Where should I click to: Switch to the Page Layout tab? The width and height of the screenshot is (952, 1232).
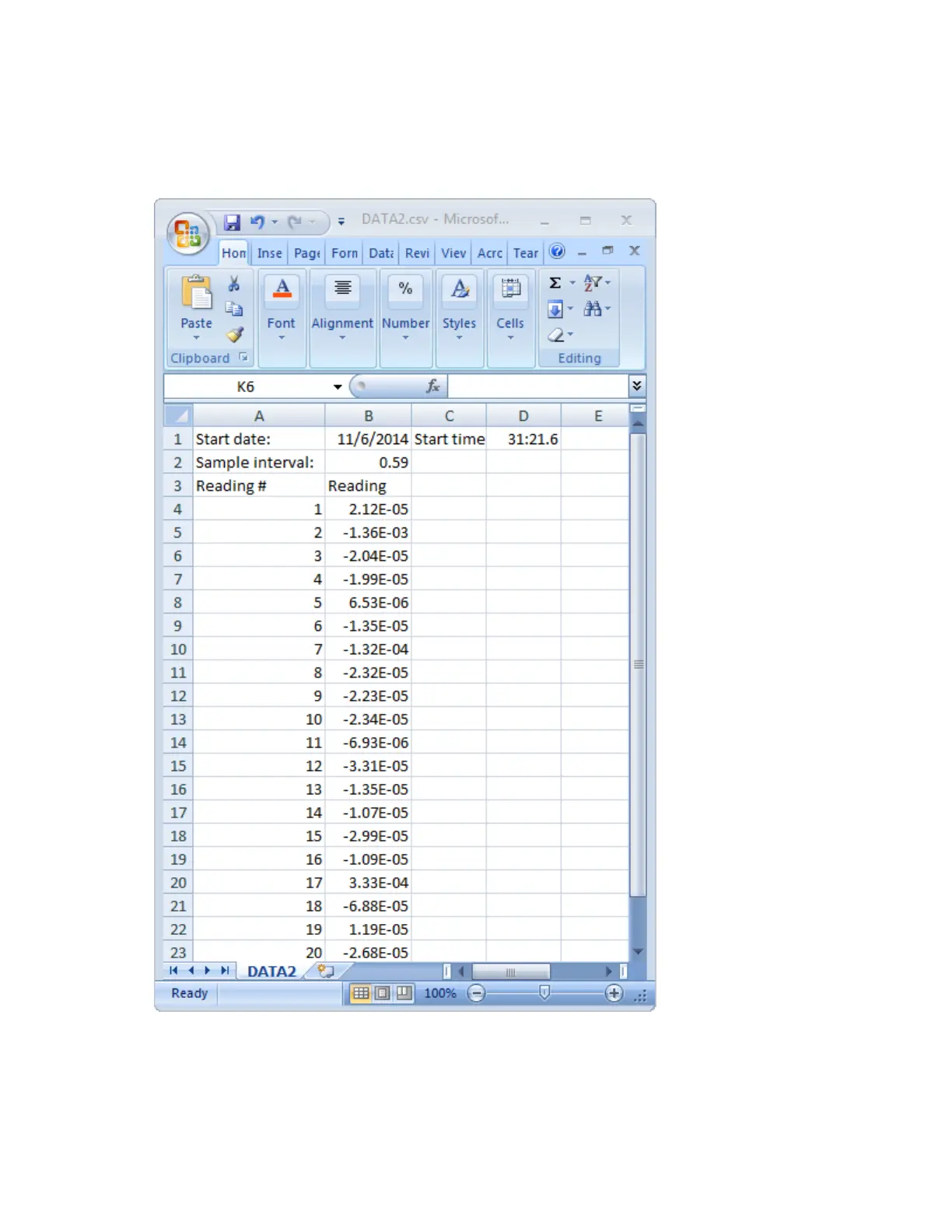pos(307,253)
